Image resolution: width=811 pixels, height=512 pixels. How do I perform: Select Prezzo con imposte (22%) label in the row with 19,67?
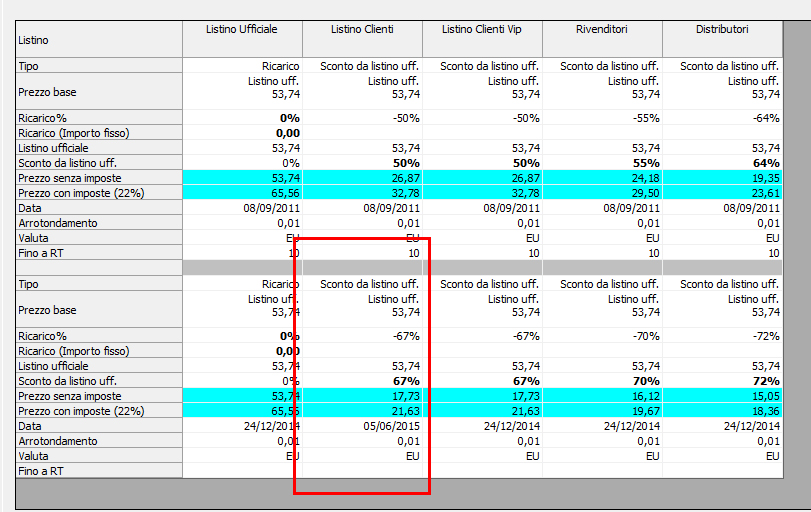(x=99, y=411)
